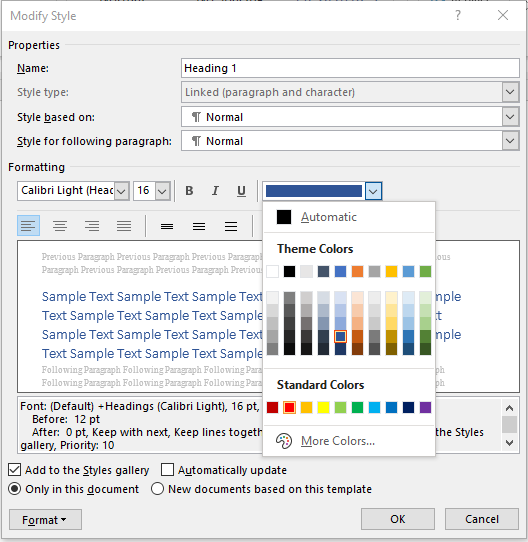Enable Automatically update checkbox
Viewport: 528px width, 542px height.
pyautogui.click(x=167, y=470)
